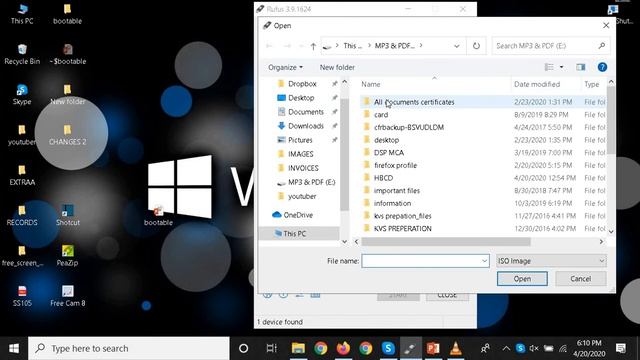Open CHANGES 2 folder on desktop

coord(68,135)
